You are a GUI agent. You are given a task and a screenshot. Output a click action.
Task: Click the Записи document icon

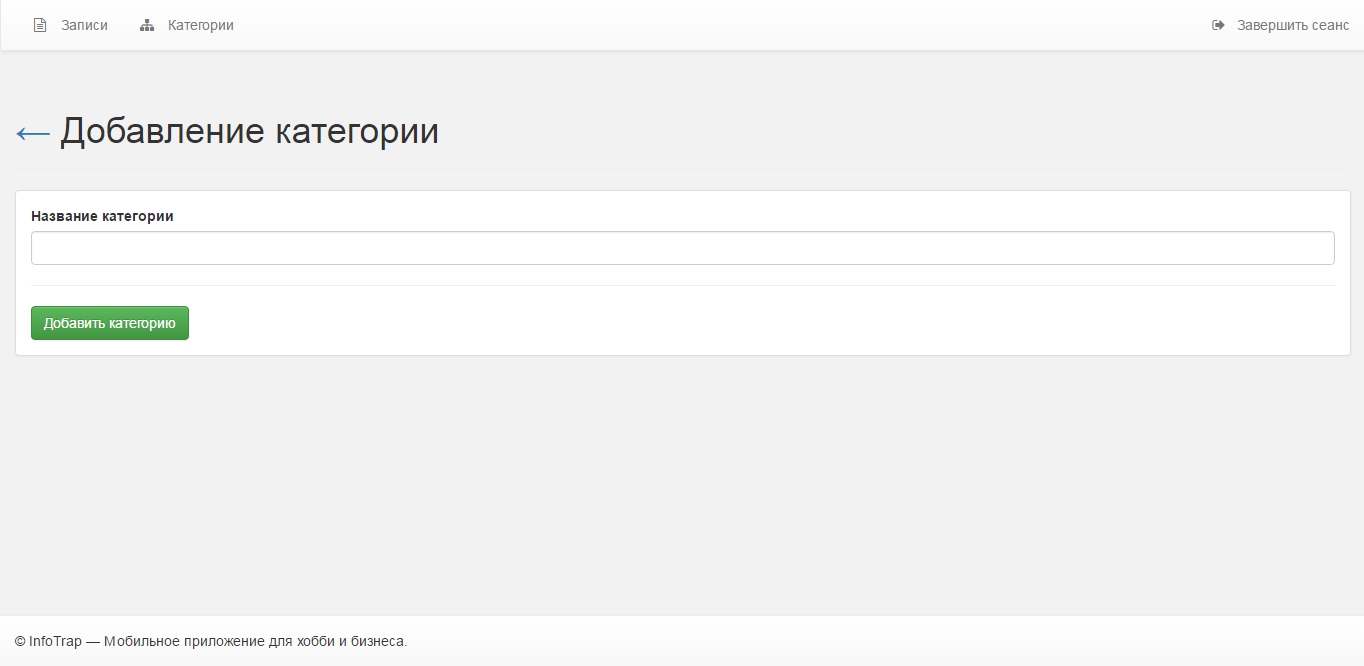40,25
